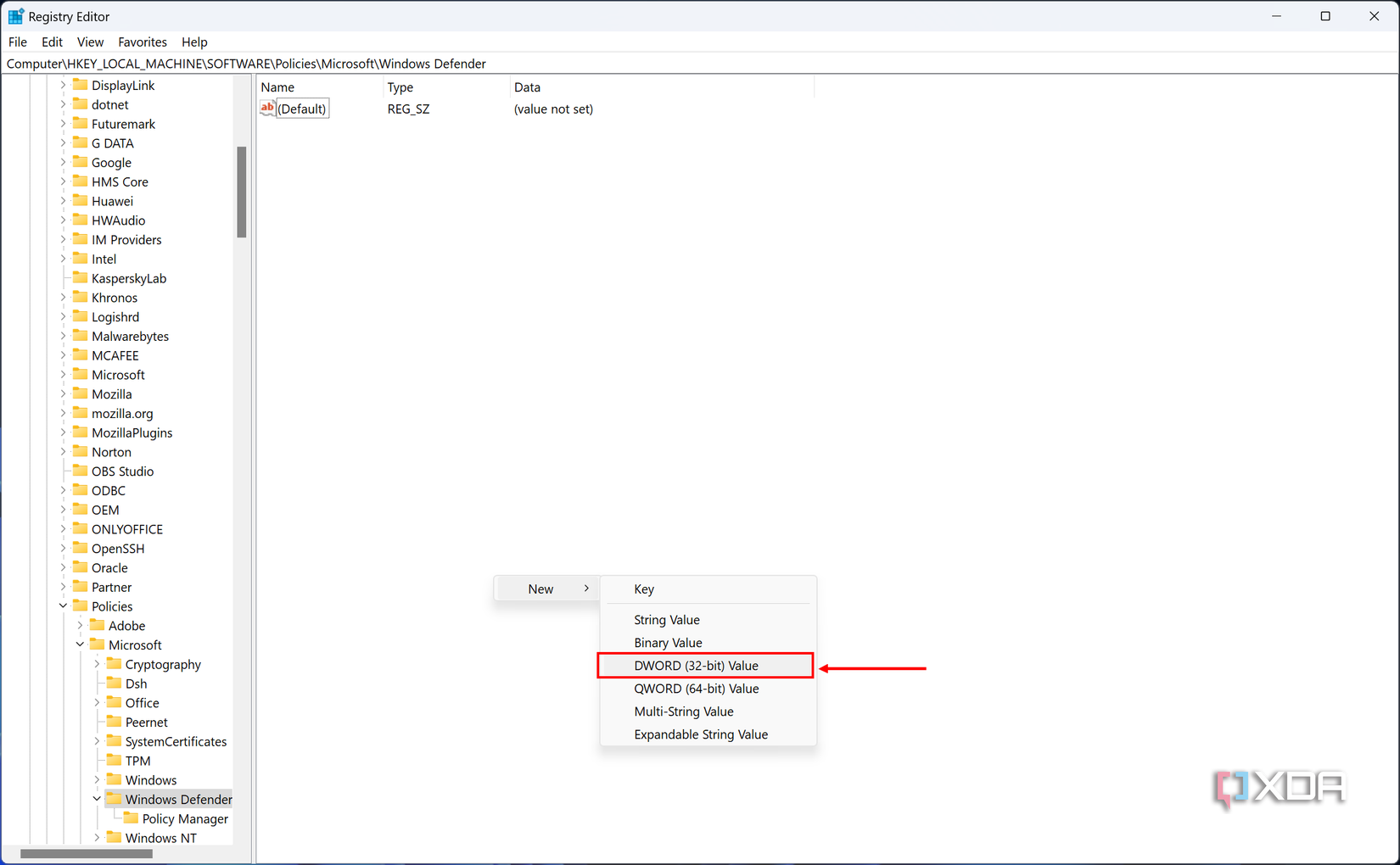Screen dimensions: 1400x865
Task: Open the View menu
Action: tap(90, 42)
